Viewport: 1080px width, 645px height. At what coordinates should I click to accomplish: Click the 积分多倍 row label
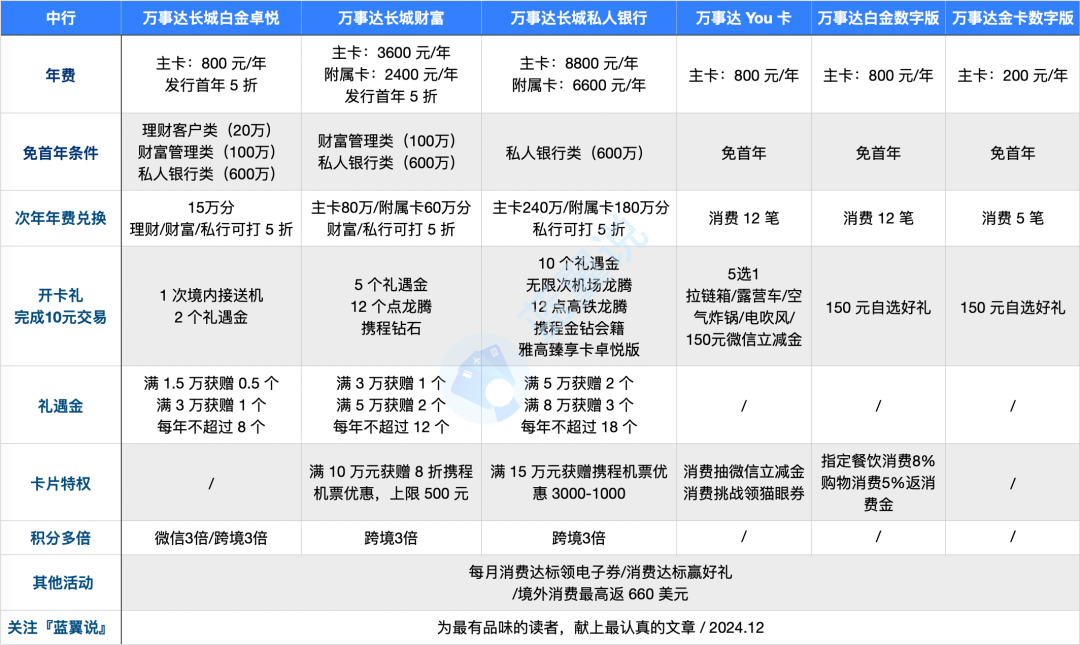(60, 537)
